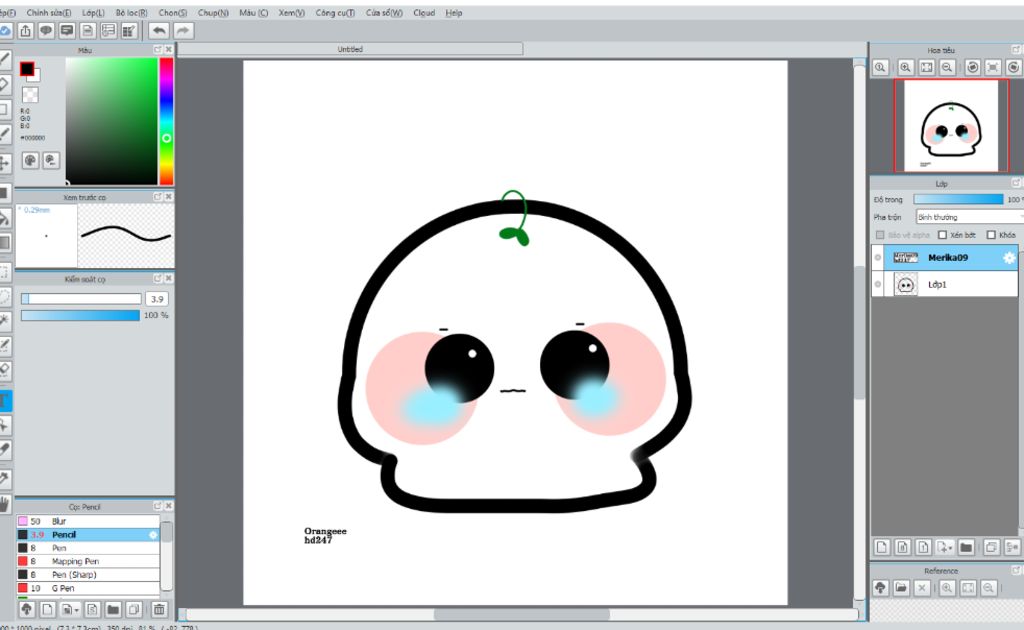This screenshot has height=630, width=1024.
Task: Open the add-layer dropdown in Lớp panel
Action: (944, 547)
